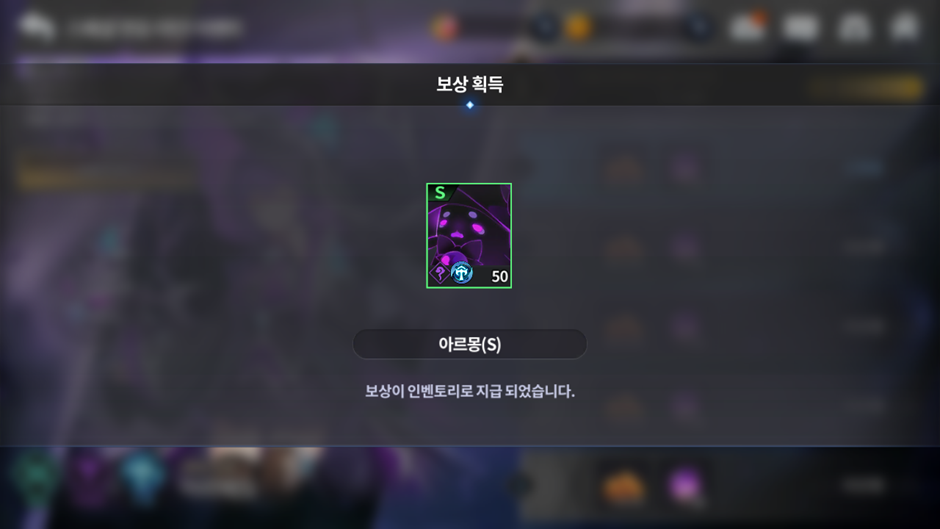
Task: Select the blurred pink orb in bottom bar
Action: click(685, 485)
